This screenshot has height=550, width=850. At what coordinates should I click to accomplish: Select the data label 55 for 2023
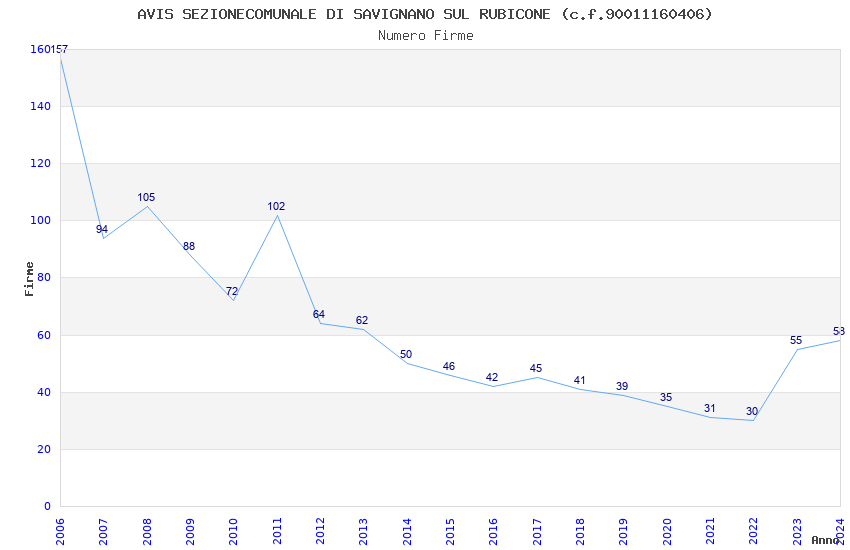[796, 340]
